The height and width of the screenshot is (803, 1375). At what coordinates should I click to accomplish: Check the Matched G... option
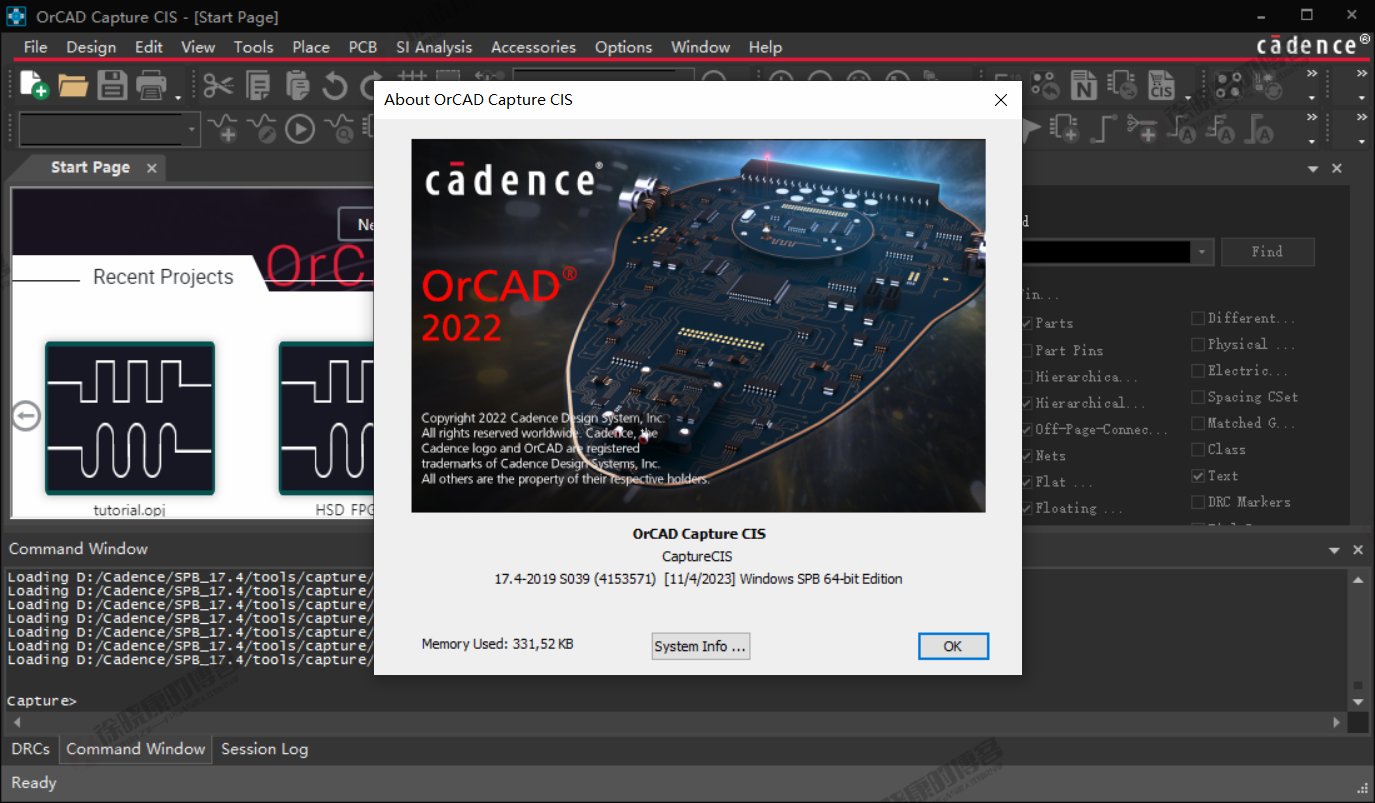(1198, 424)
